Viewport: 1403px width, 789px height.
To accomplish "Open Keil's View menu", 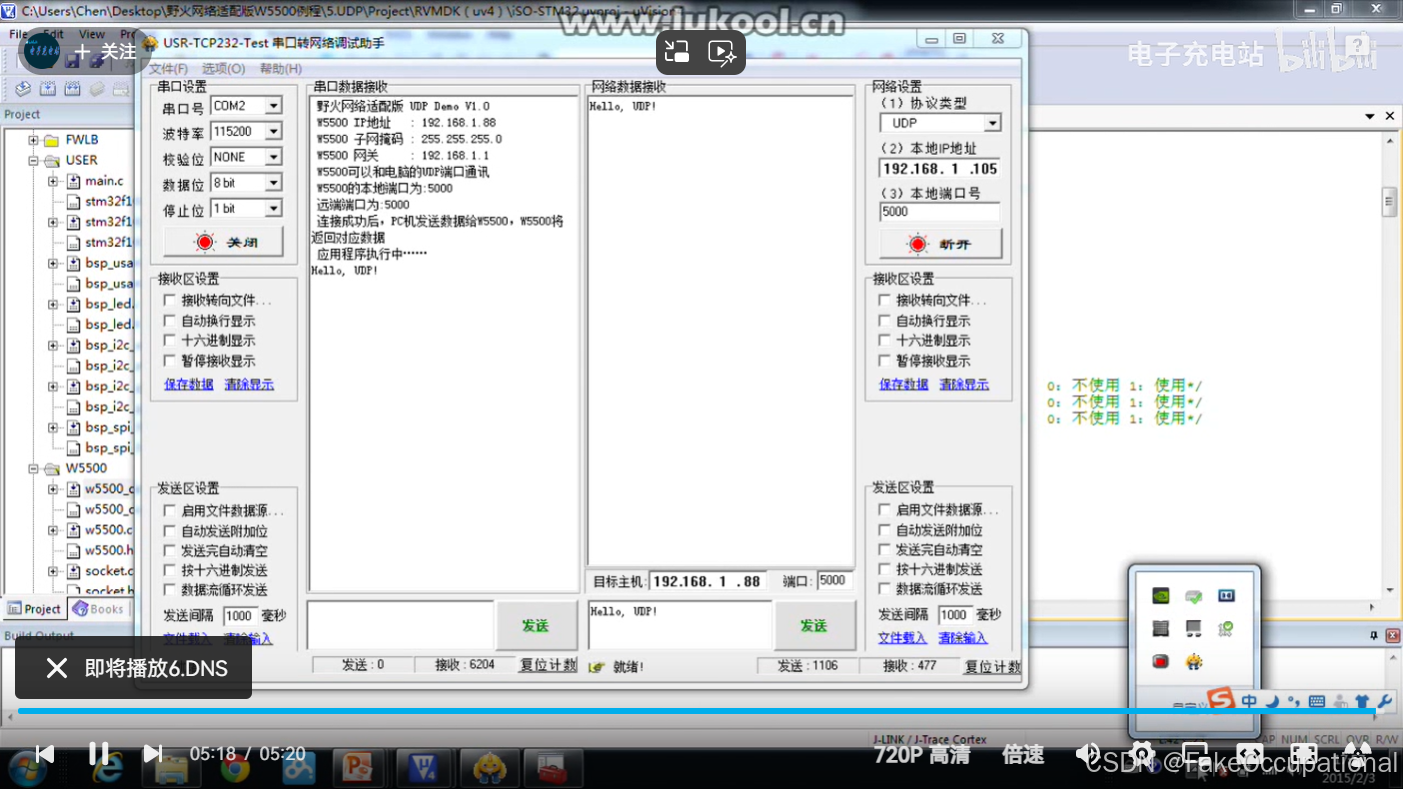I will tap(91, 34).
